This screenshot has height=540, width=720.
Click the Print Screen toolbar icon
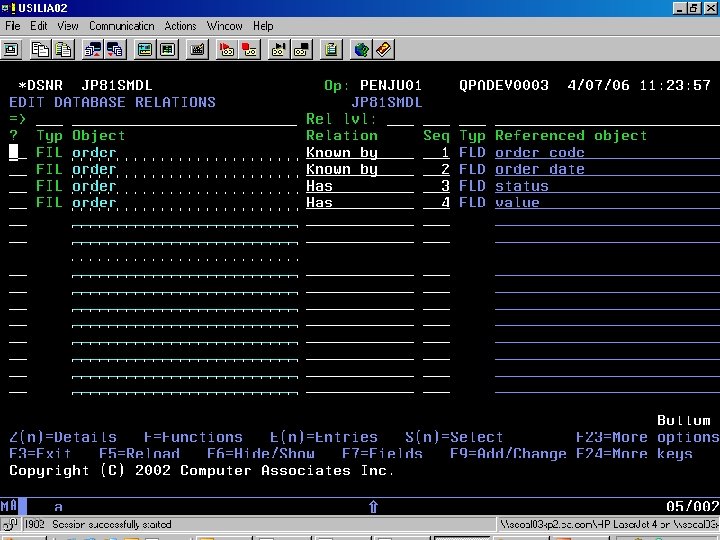[x=11, y=50]
